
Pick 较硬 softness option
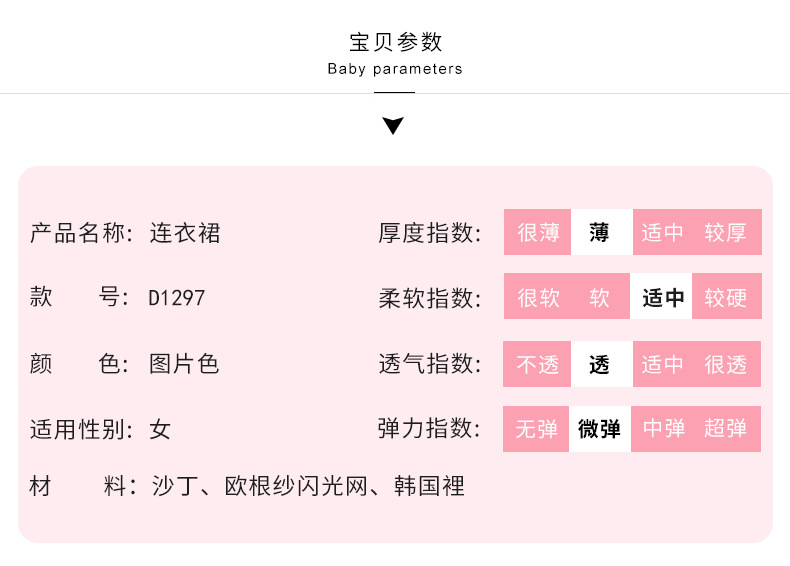pyautogui.click(x=726, y=298)
